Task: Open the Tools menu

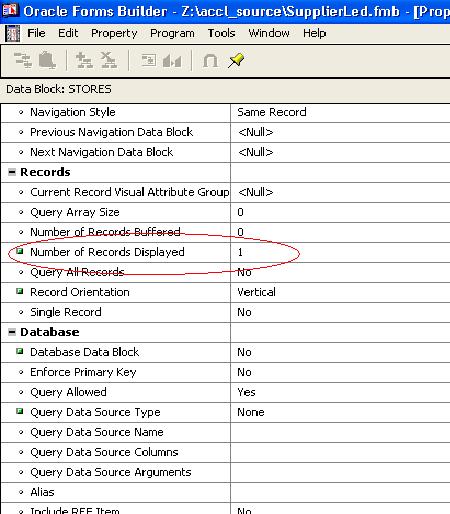Action: point(221,33)
